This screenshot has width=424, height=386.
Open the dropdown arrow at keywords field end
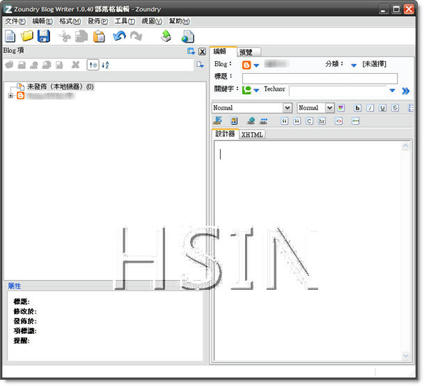(392, 90)
